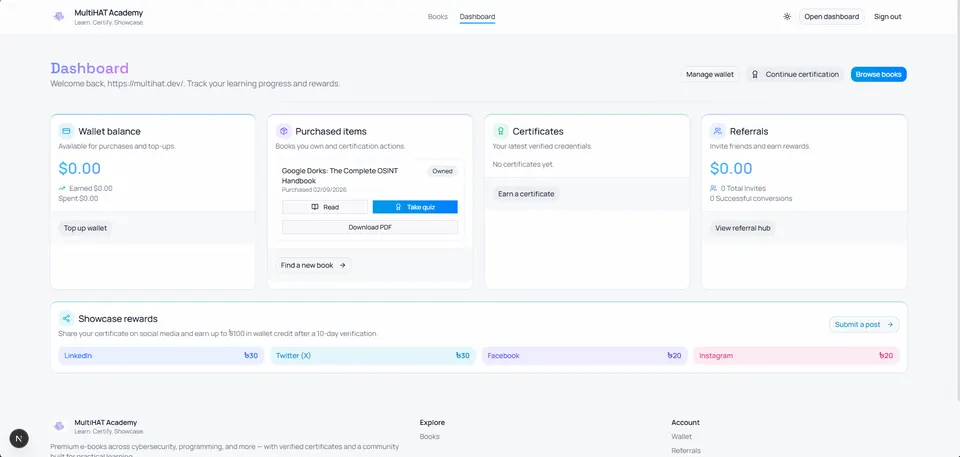Click the Earn a certificate button
The height and width of the screenshot is (457, 960).
(x=526, y=194)
